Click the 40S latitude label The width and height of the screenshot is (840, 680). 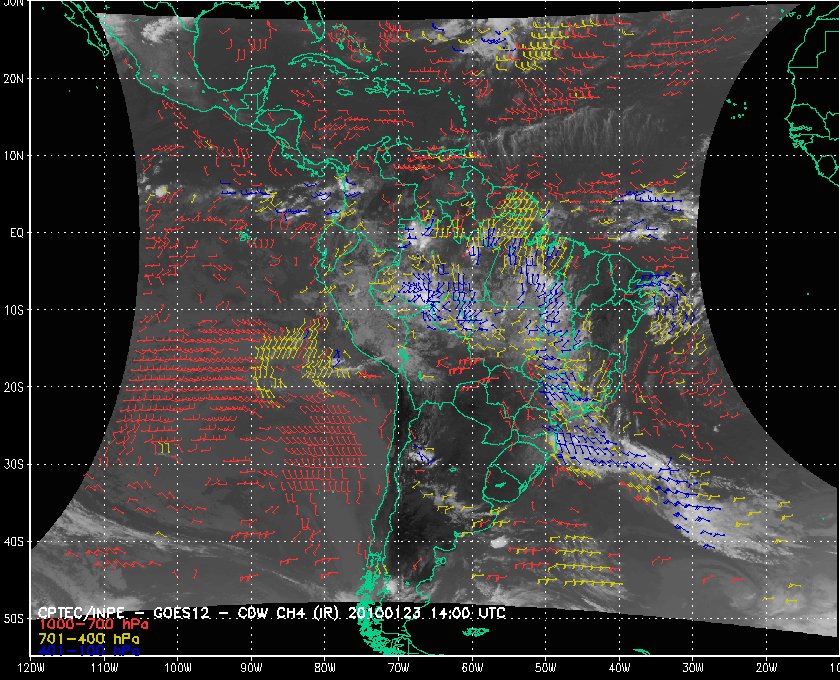14,542
